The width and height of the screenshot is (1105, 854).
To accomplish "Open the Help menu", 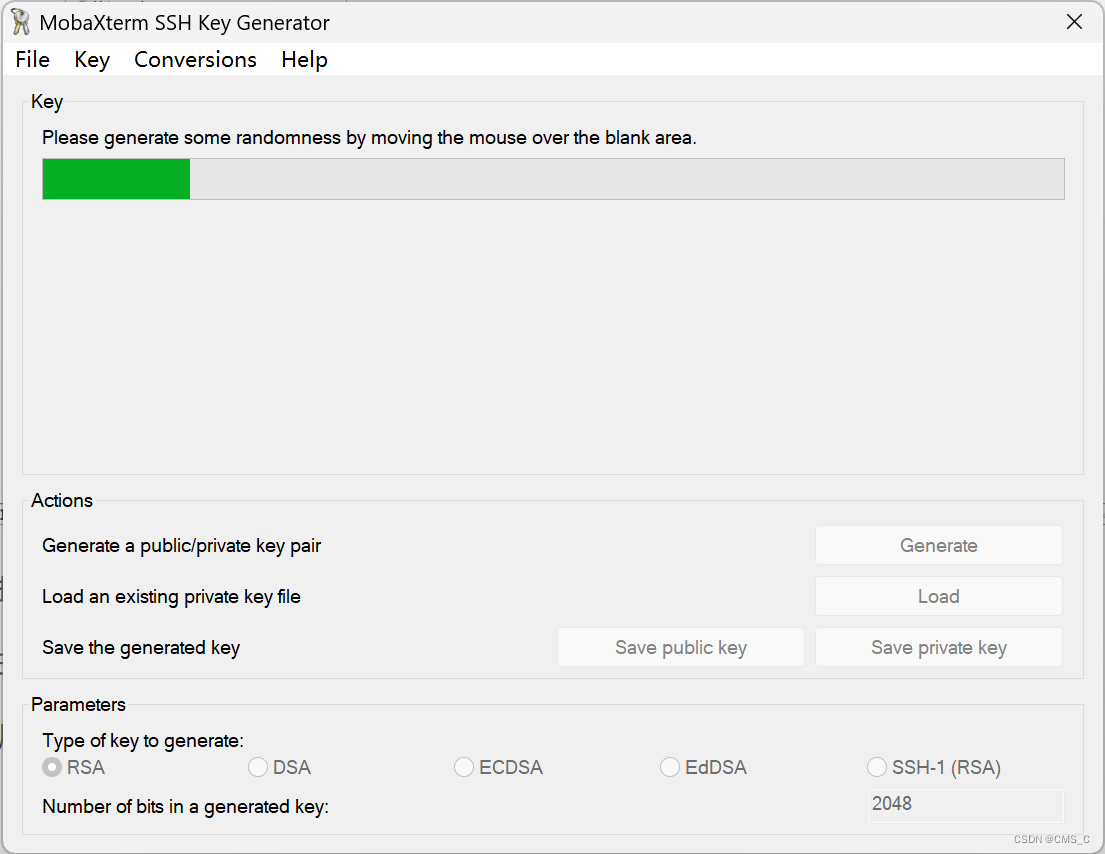I will pos(304,60).
